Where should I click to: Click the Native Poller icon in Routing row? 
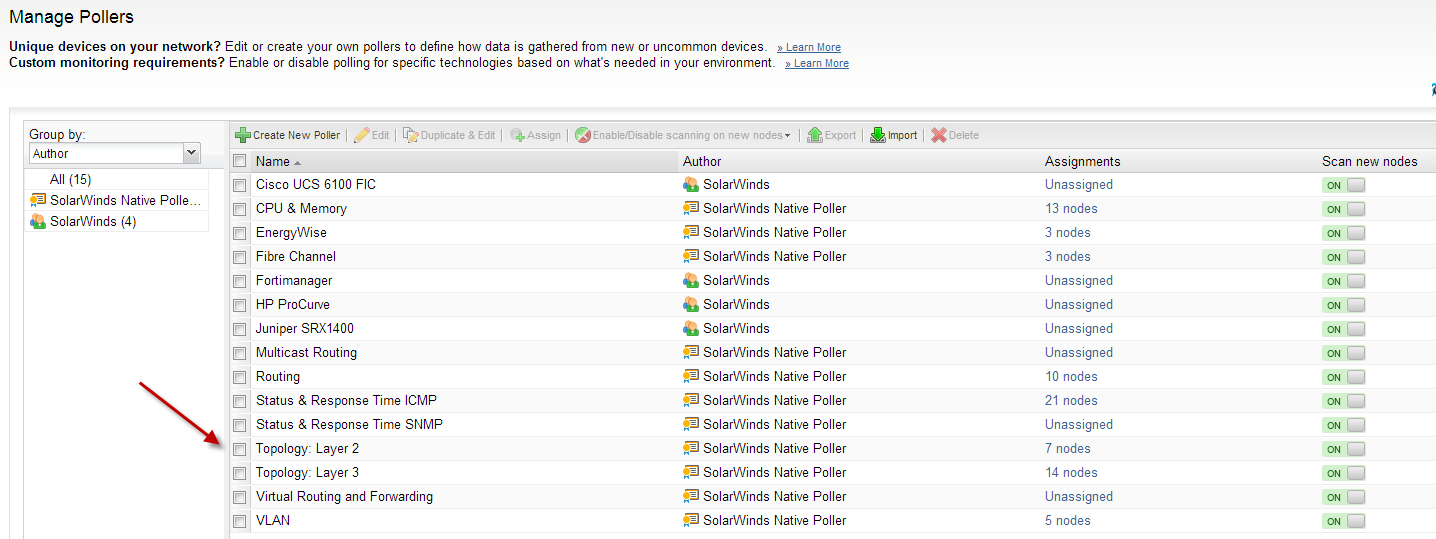point(691,377)
